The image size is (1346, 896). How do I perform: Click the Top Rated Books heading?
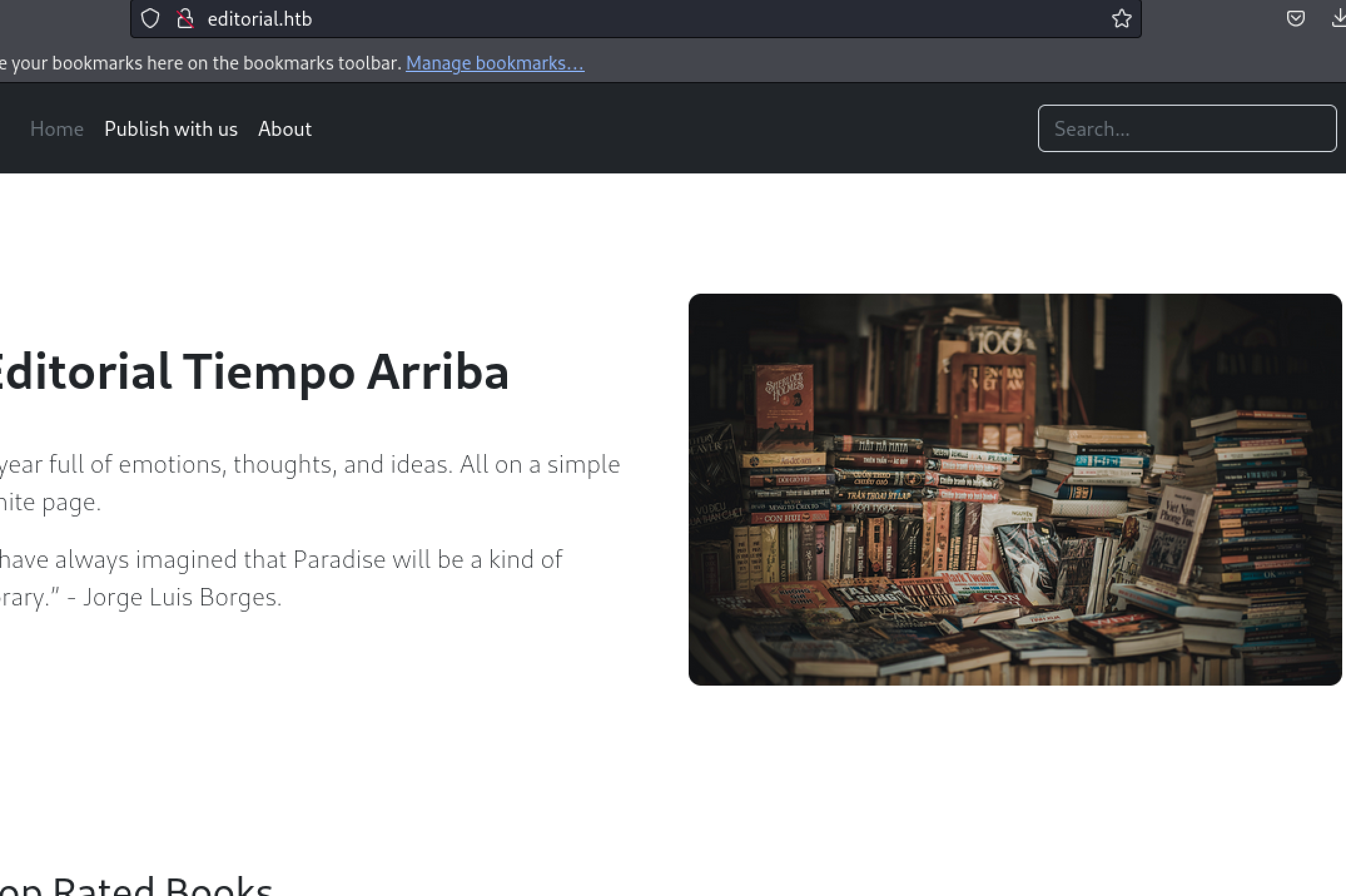pos(136,885)
